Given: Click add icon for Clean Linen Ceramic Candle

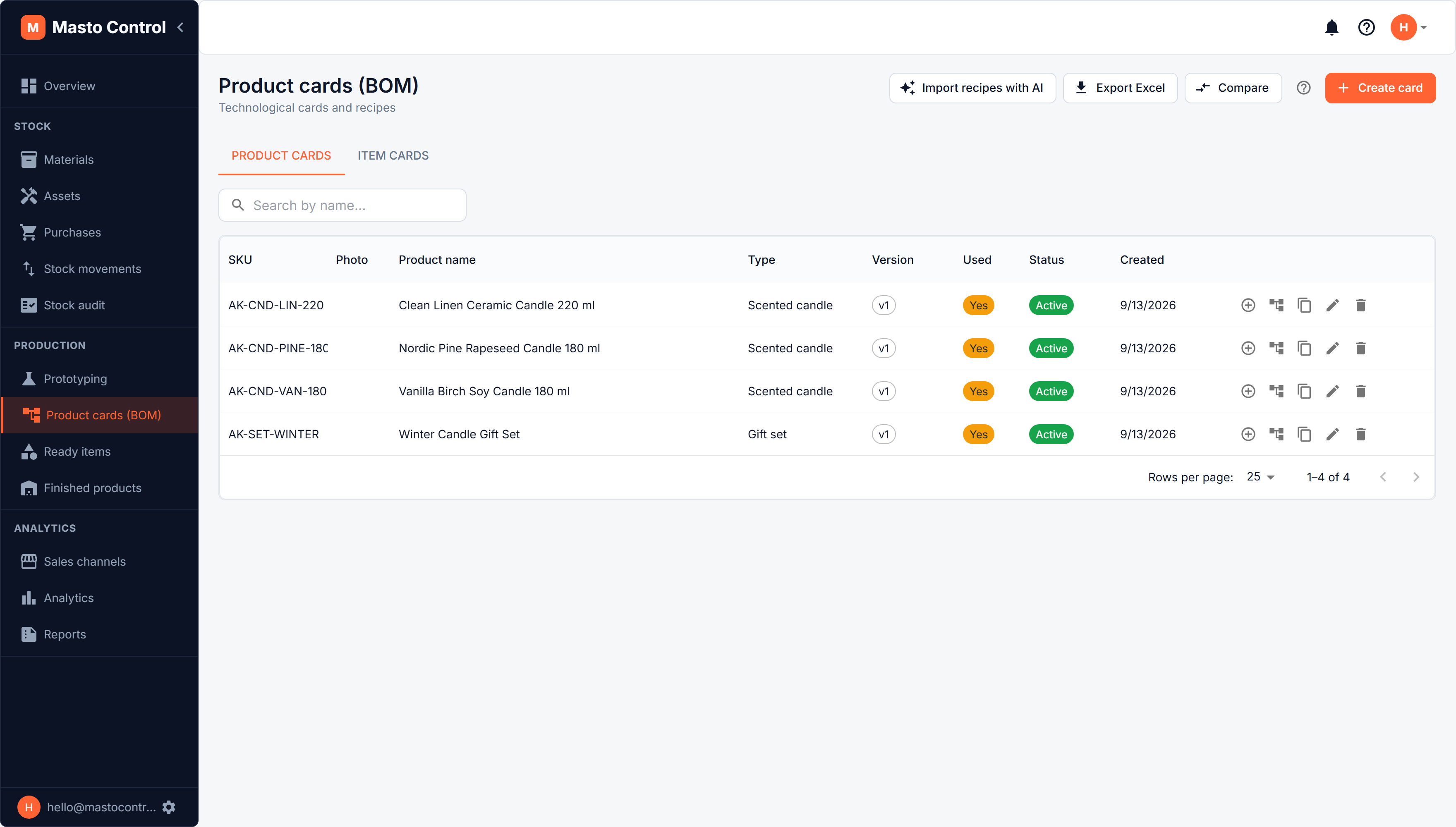Looking at the screenshot, I should click(1248, 306).
